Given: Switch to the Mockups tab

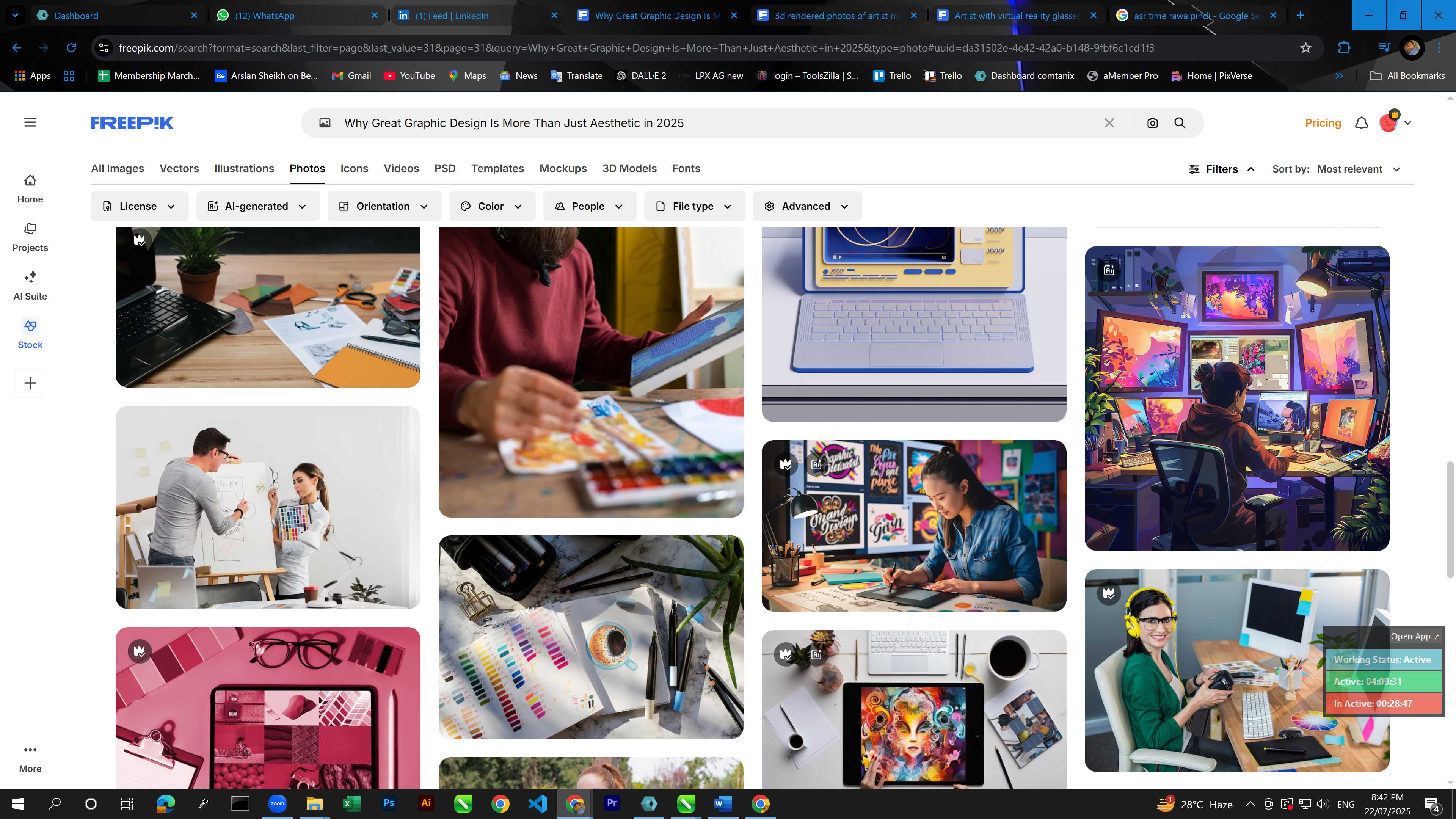Looking at the screenshot, I should point(563,168).
